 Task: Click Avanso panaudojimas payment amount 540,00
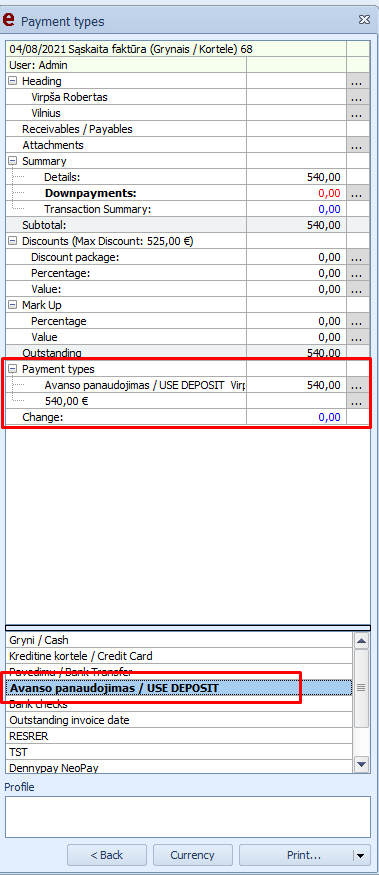click(324, 386)
